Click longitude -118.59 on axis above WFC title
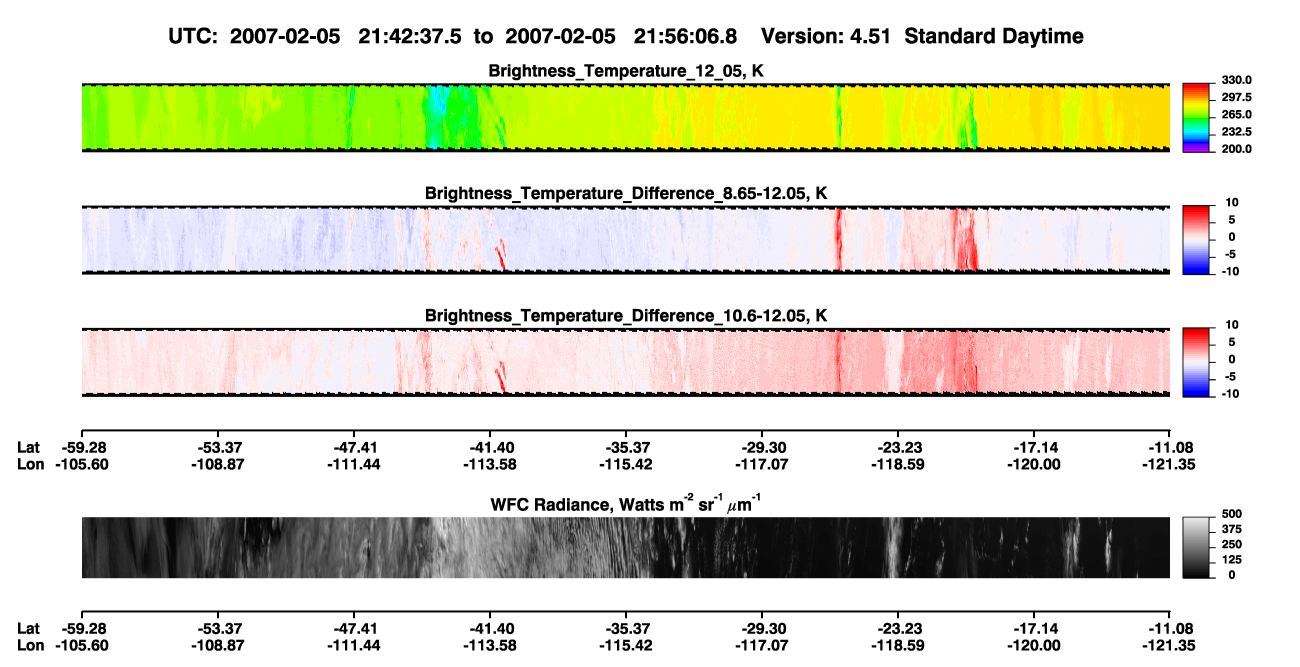Screen dimensions: 1300x667 pyautogui.click(x=898, y=464)
